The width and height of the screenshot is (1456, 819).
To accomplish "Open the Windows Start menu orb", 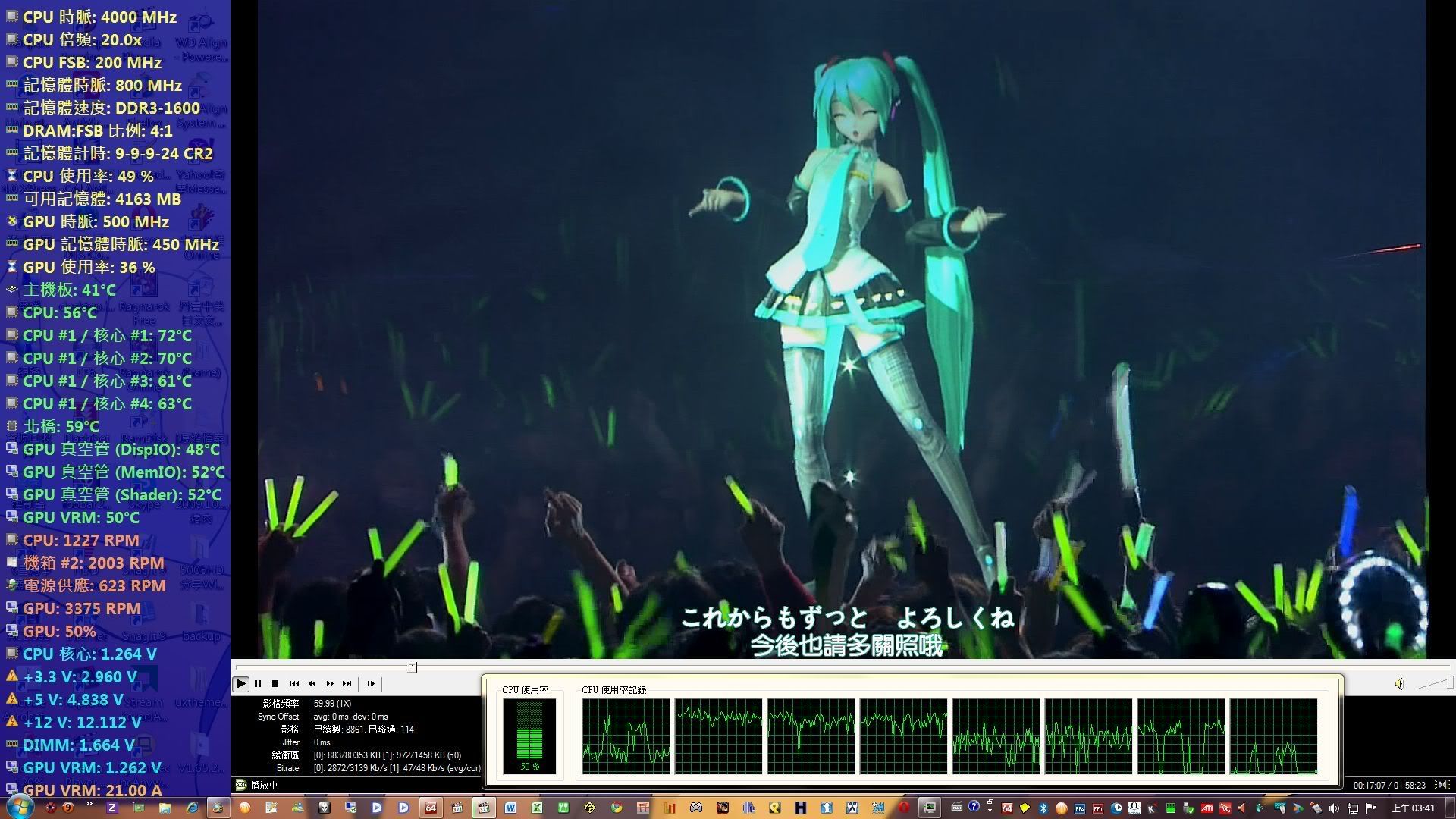I will [x=20, y=806].
